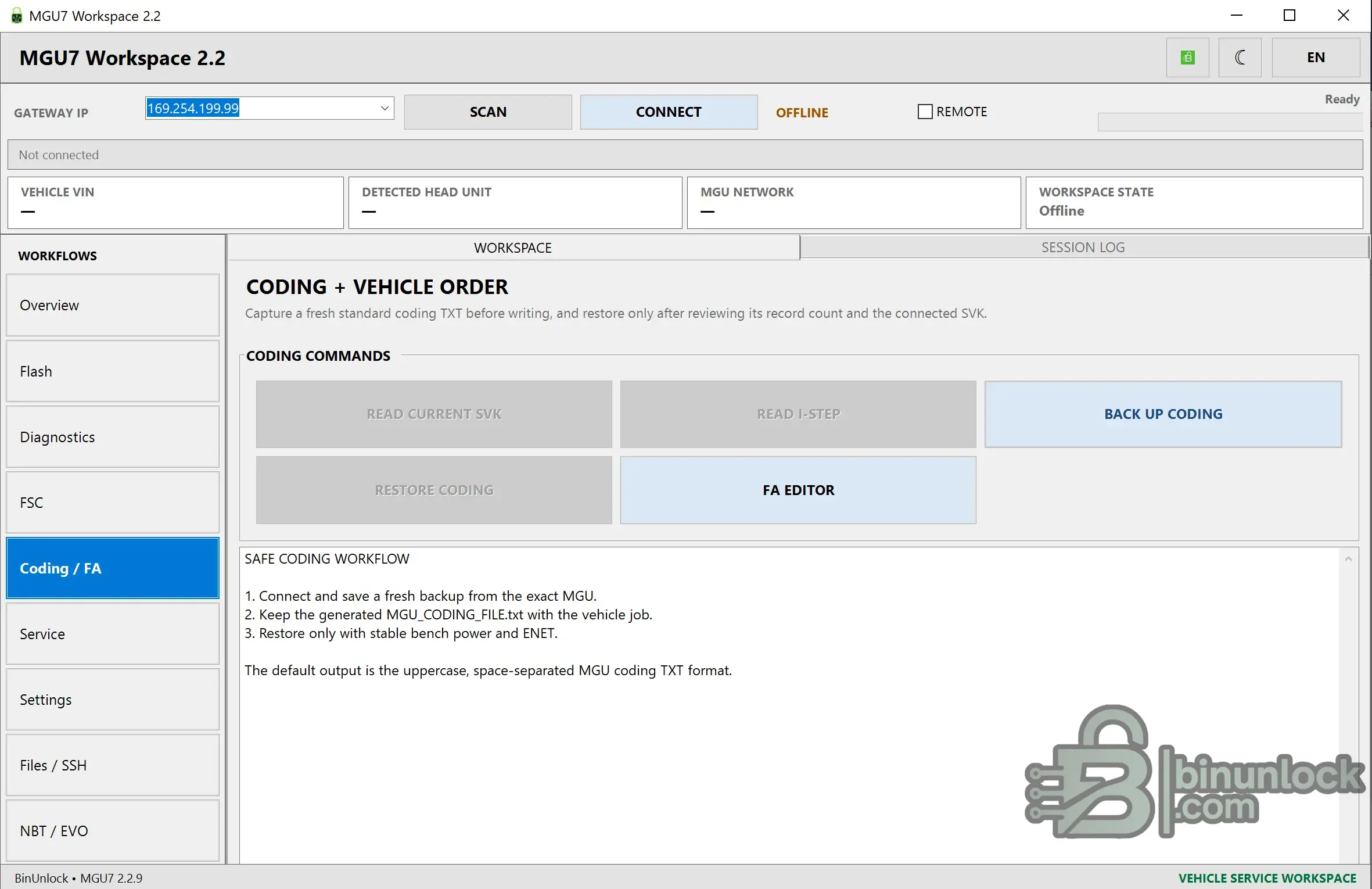Screen dimensions: 1372x889
Task: Switch to the SESSION LOG tab
Action: click(x=1083, y=248)
